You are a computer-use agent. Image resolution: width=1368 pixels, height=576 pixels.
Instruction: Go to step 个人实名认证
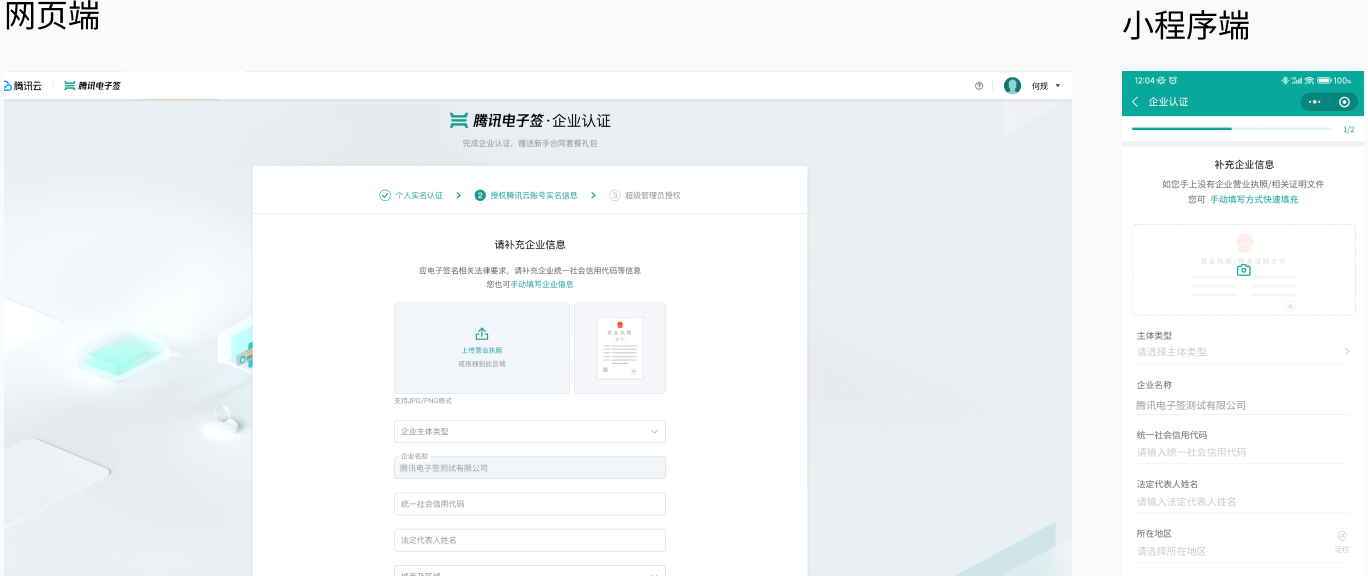coord(411,195)
